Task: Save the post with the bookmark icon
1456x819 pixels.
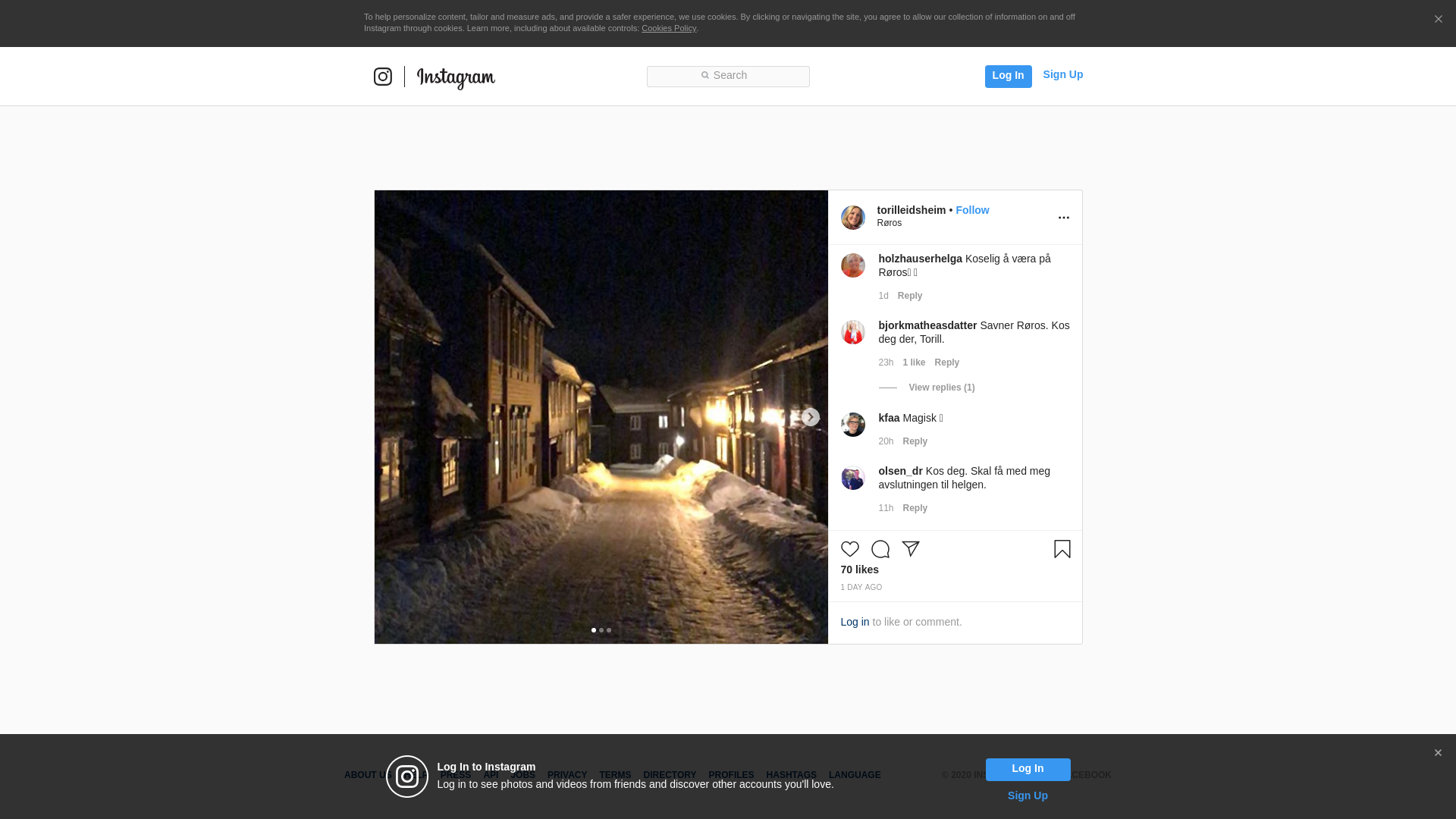Action: pos(1062,549)
